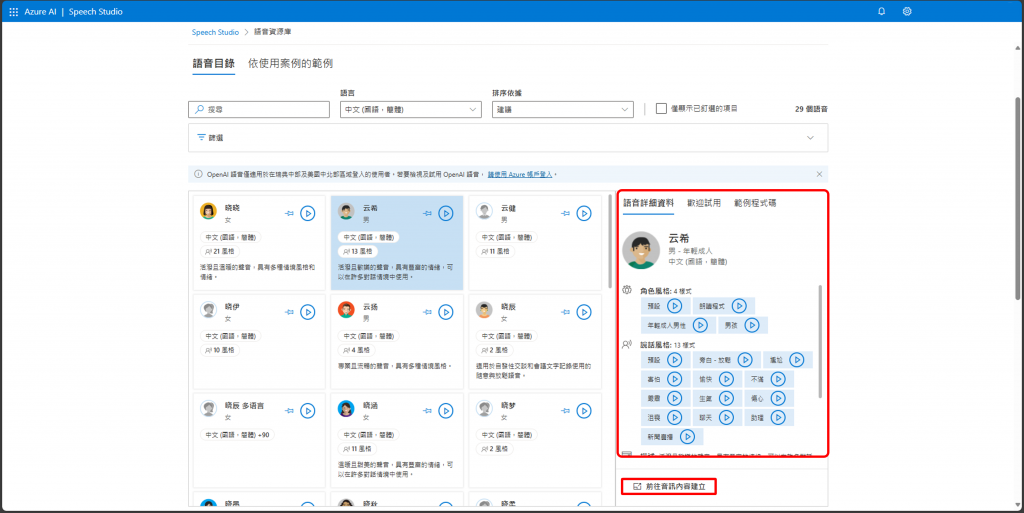Viewport: 1024px width, 513px height.
Task: Play sample of 曉伊 voice card
Action: [x=308, y=312]
